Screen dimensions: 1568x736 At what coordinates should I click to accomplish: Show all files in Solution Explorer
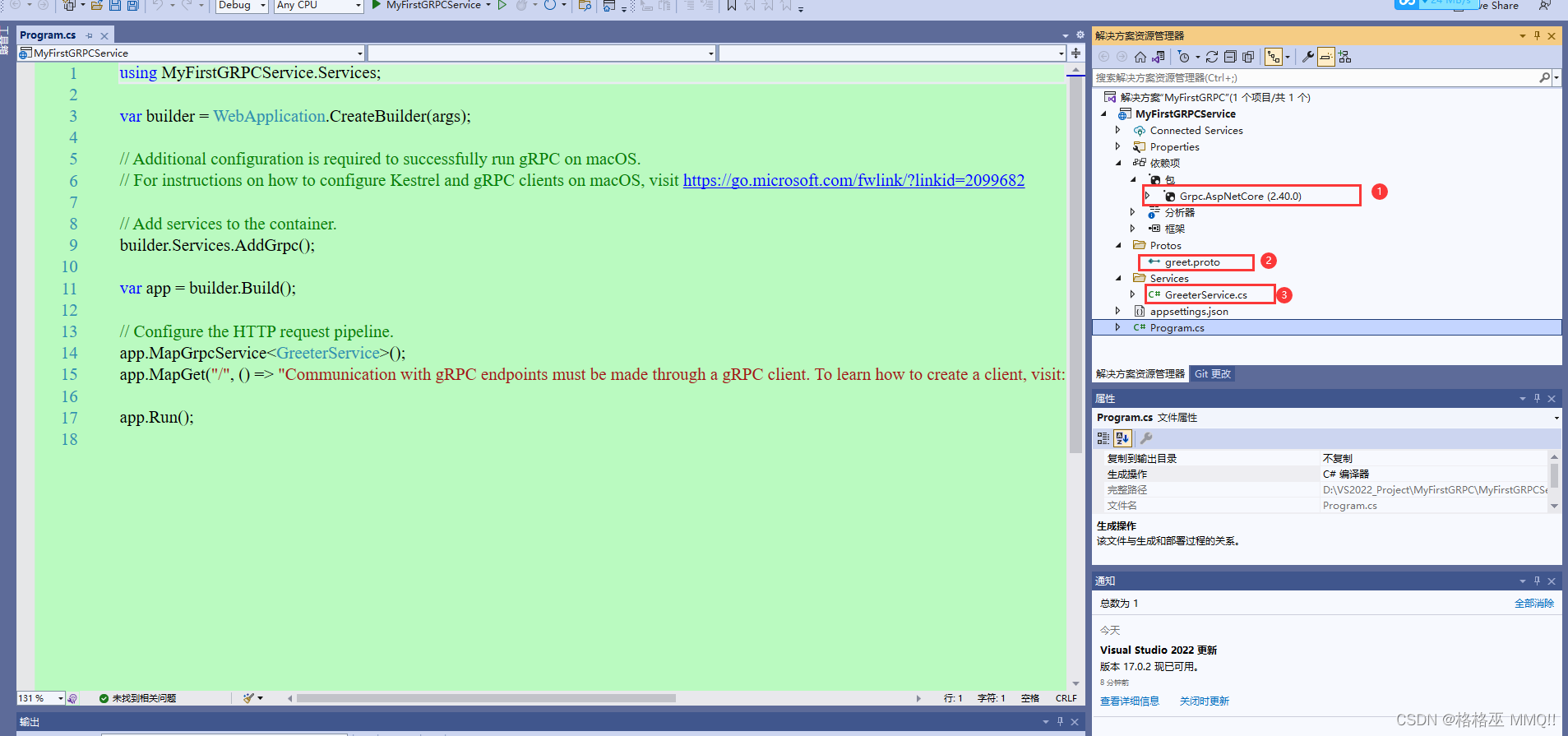(1248, 57)
